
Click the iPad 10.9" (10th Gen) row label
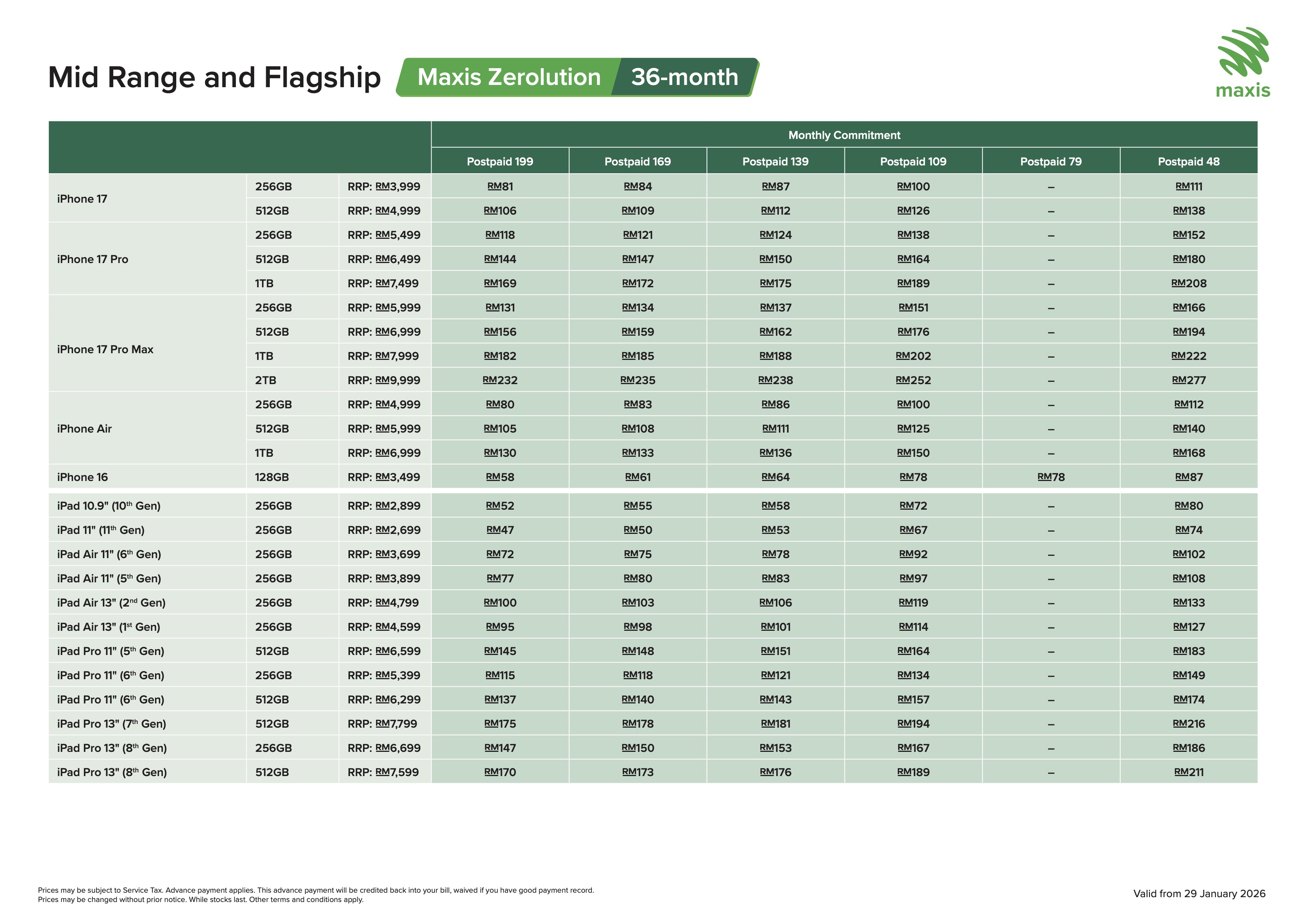tap(109, 506)
